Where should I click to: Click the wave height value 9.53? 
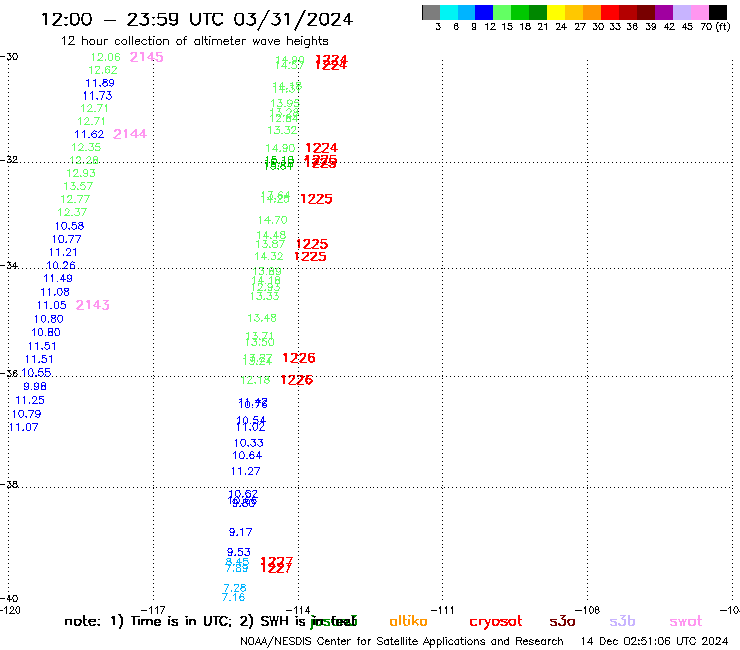point(239,552)
